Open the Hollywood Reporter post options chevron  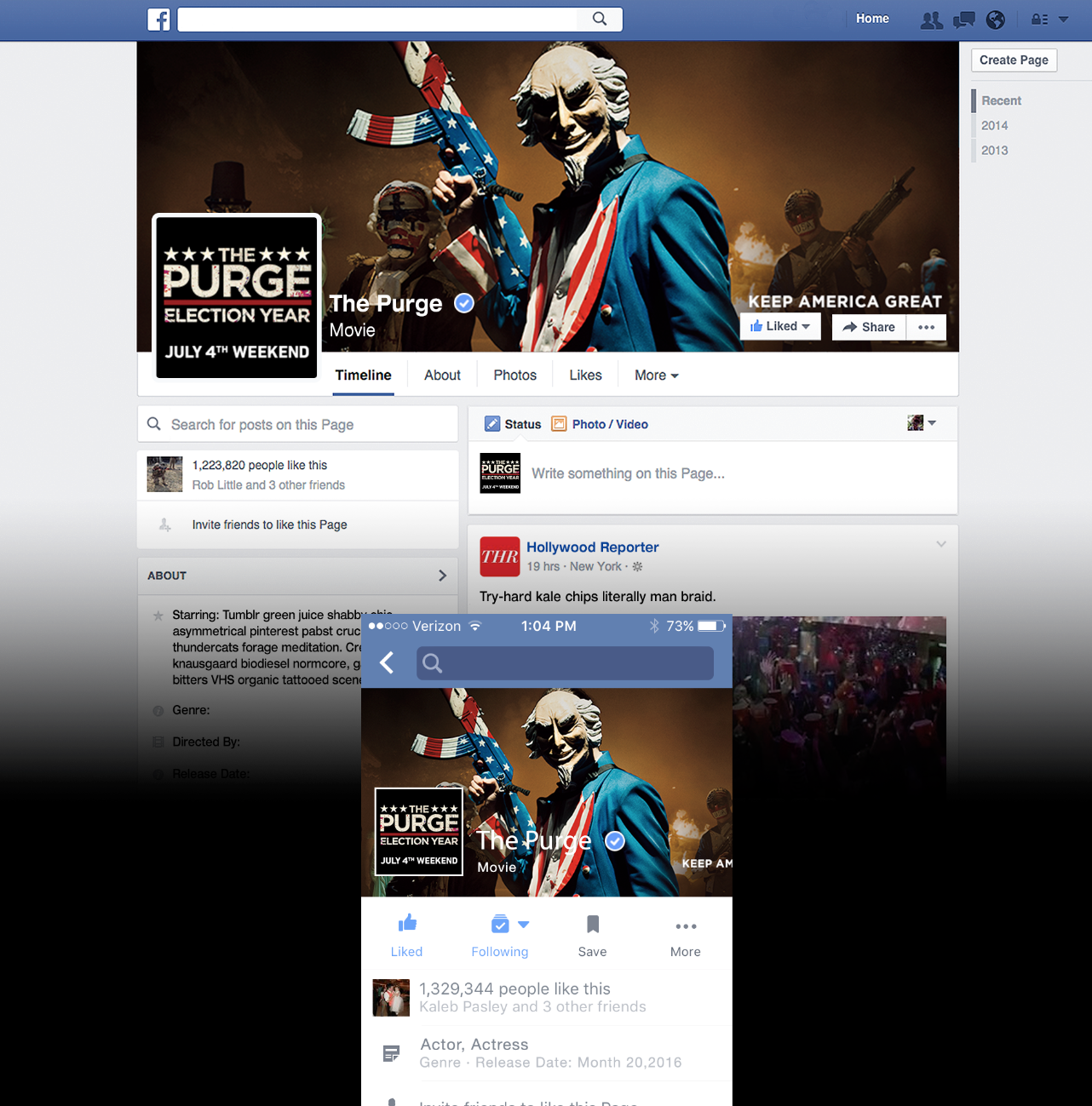tap(940, 544)
